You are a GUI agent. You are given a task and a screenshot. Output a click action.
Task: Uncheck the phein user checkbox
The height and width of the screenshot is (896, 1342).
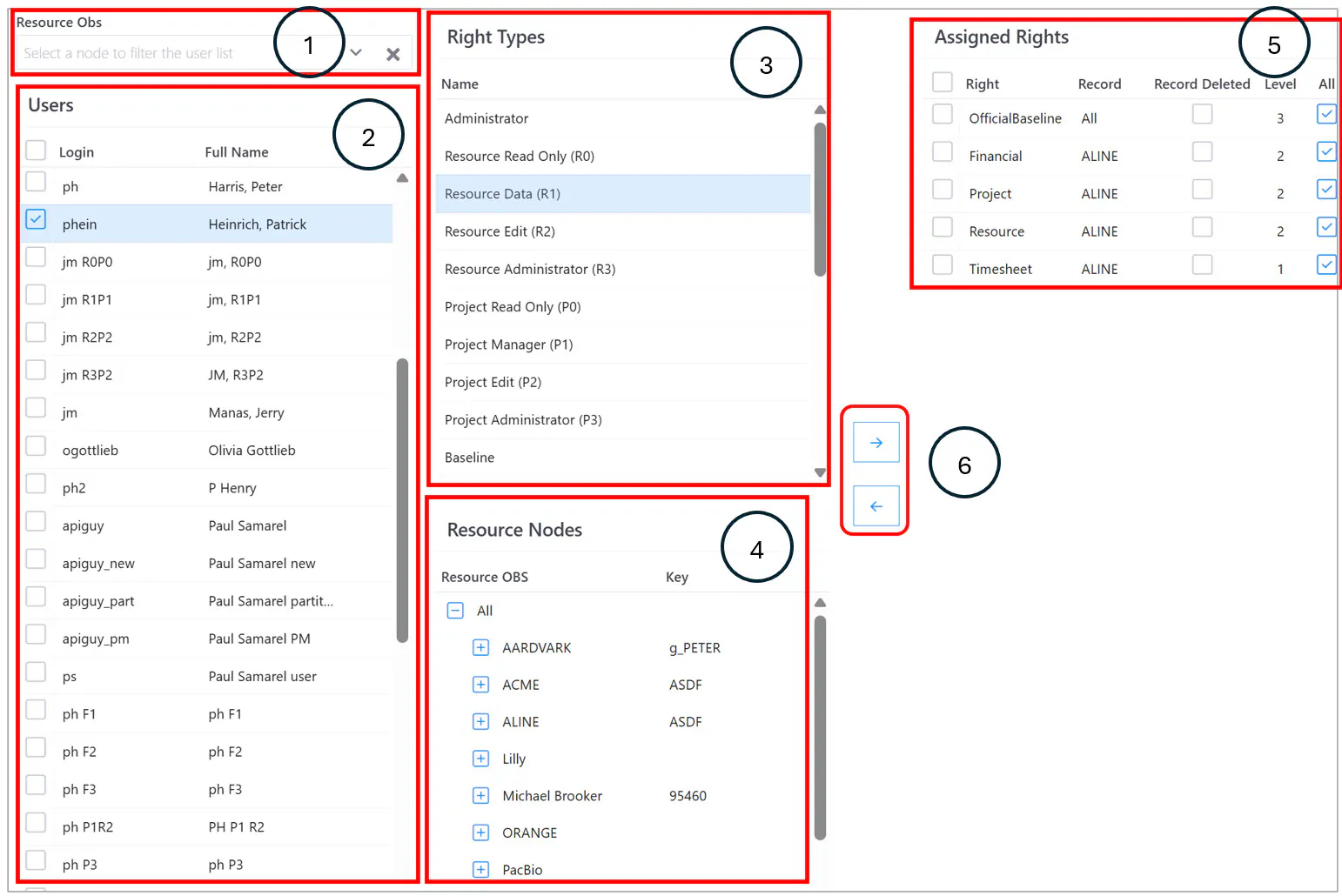[x=36, y=219]
